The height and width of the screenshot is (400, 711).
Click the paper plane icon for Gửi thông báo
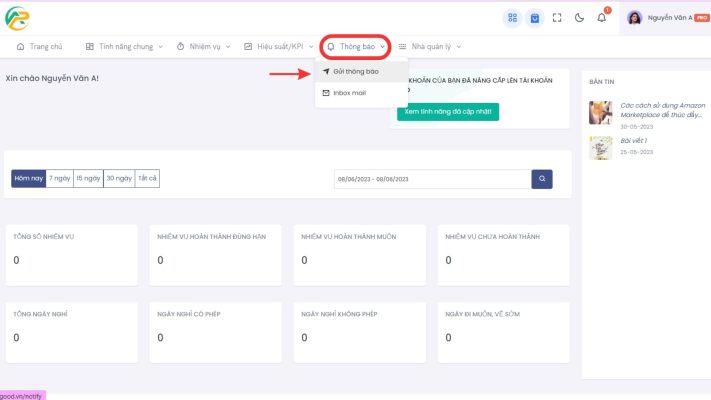(326, 71)
